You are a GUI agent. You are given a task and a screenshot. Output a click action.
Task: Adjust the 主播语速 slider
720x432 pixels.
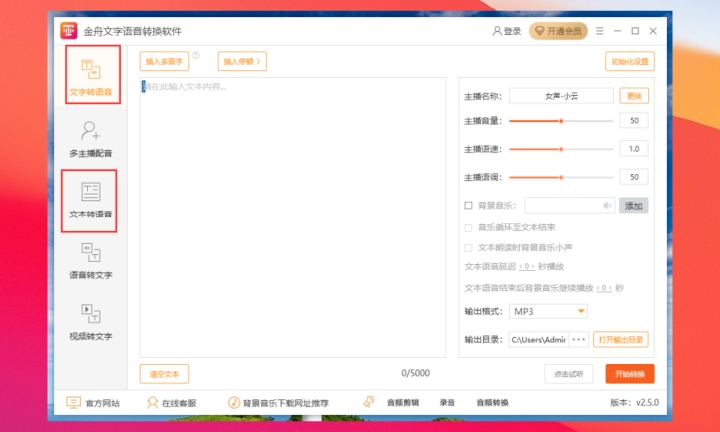(x=561, y=149)
